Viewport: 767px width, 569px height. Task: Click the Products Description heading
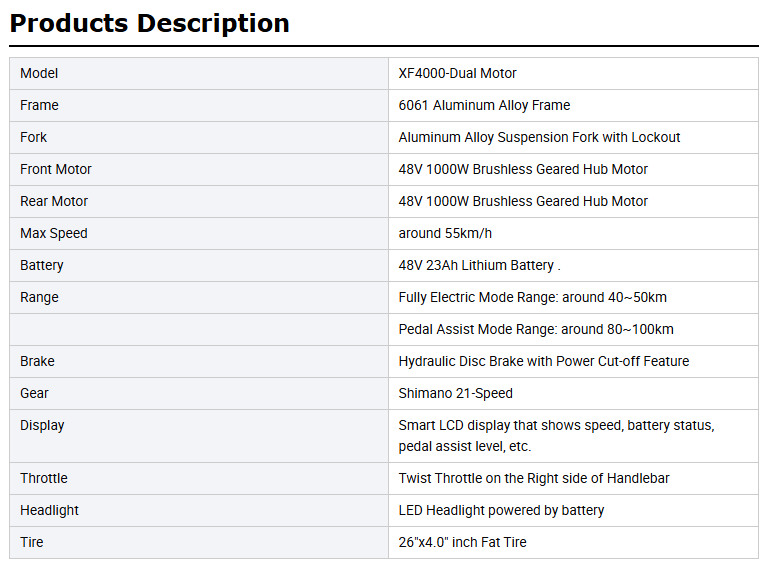(x=150, y=23)
